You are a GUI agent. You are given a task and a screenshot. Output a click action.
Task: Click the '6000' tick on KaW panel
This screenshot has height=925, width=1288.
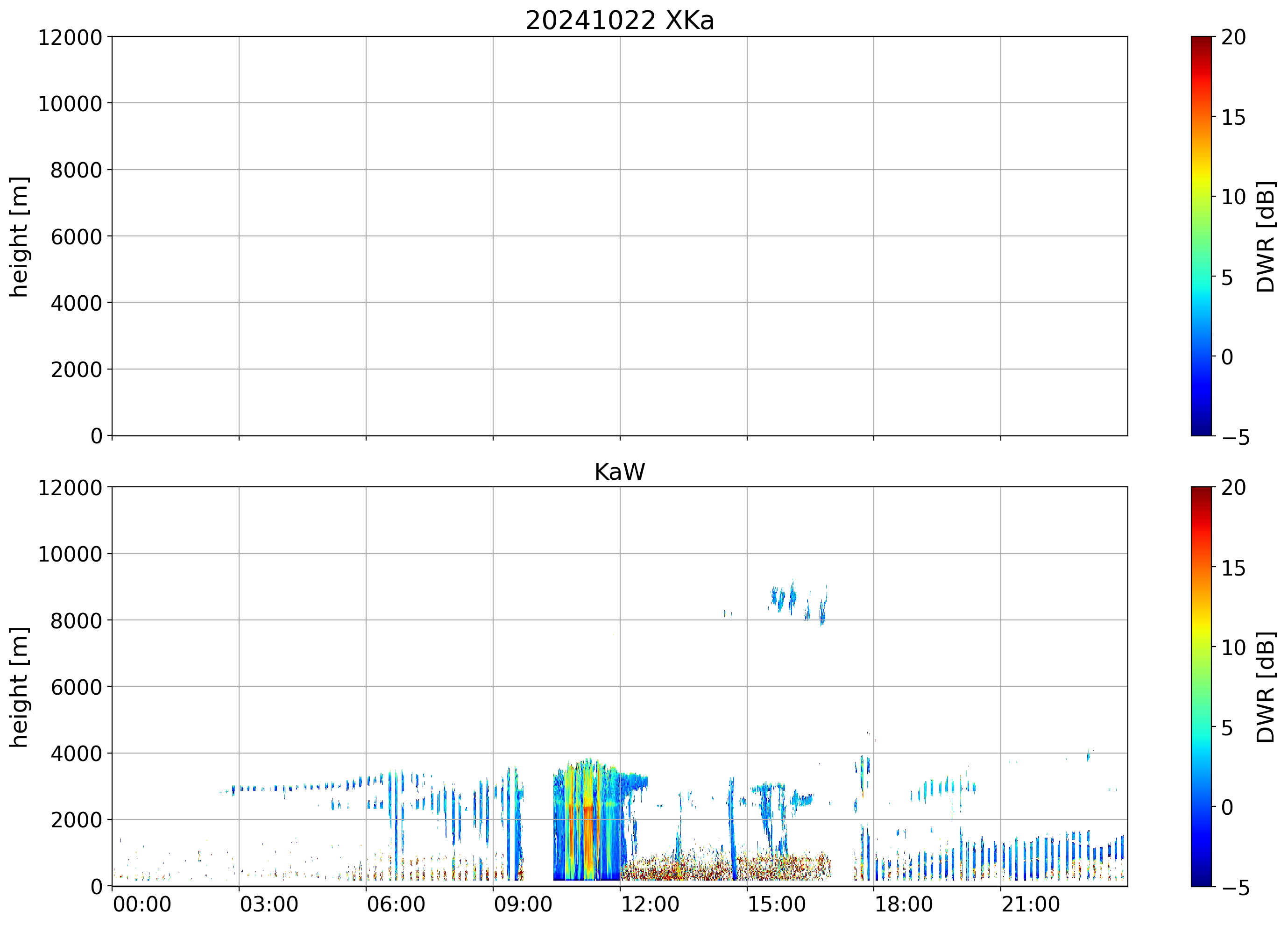pyautogui.click(x=76, y=688)
